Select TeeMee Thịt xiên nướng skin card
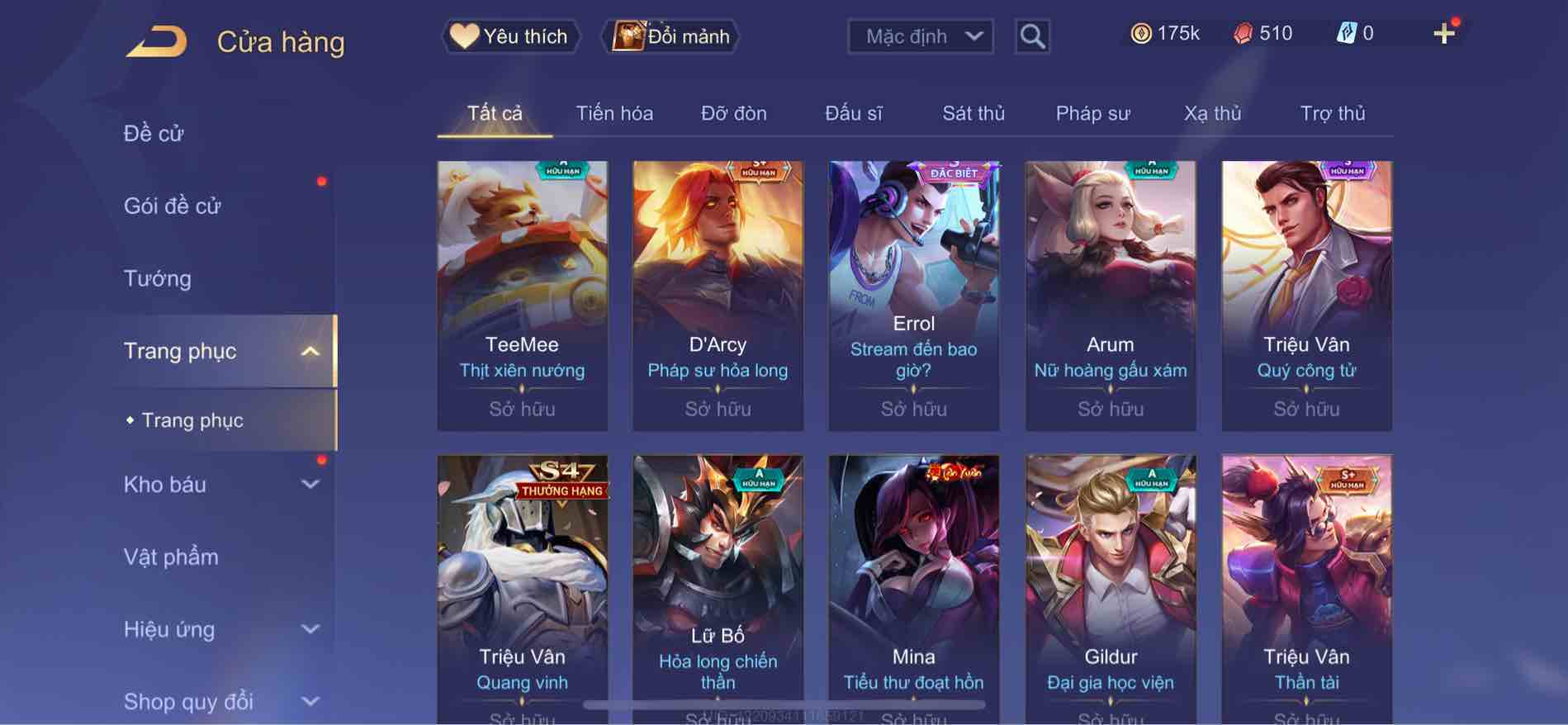 (x=522, y=296)
